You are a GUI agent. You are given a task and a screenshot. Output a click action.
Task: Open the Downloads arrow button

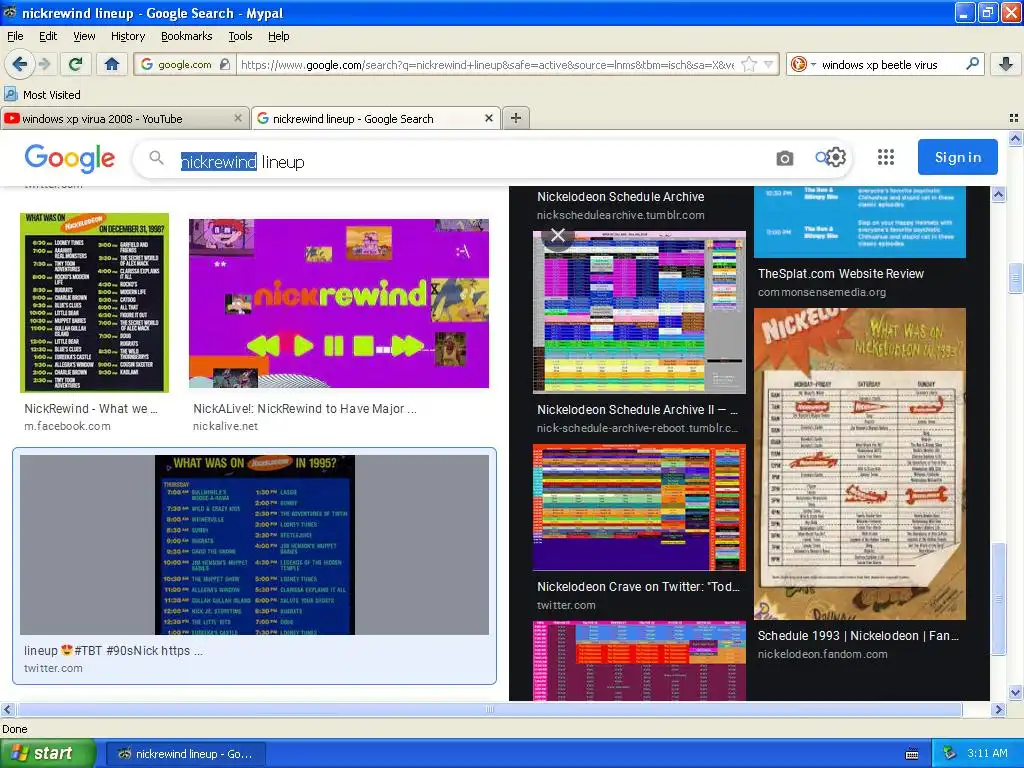tap(1006, 64)
